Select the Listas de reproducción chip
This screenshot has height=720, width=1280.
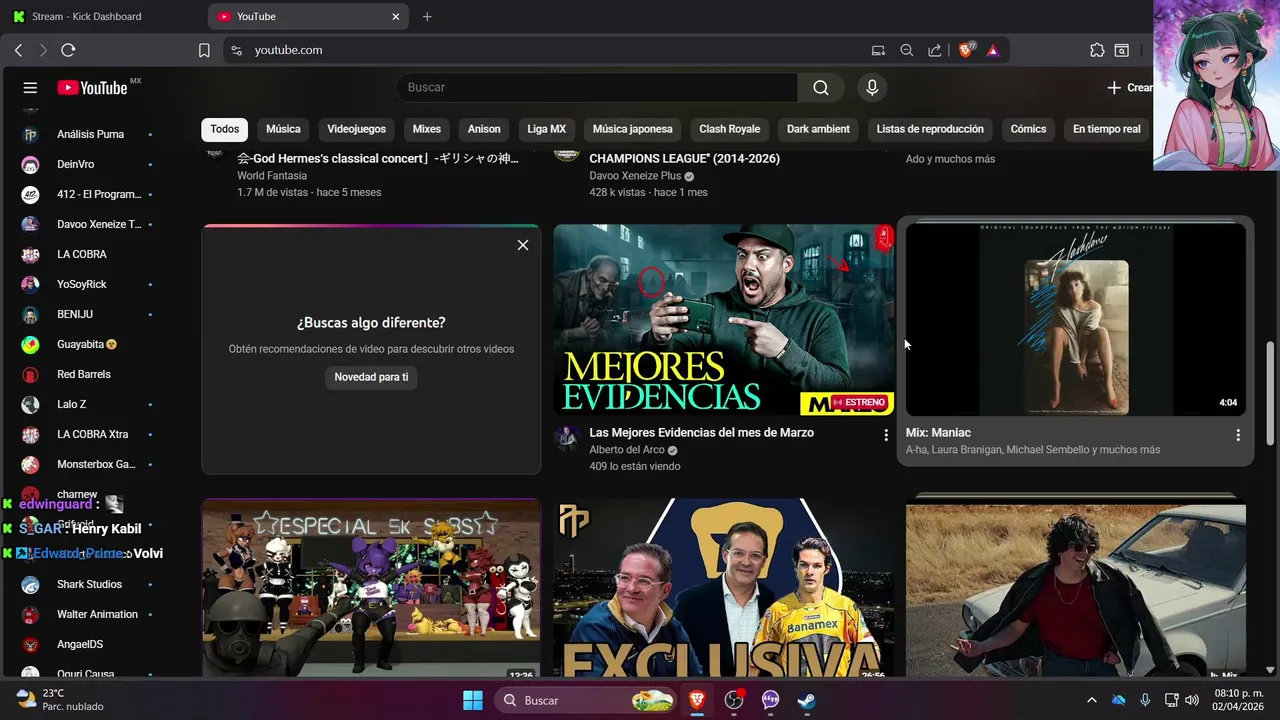(930, 129)
